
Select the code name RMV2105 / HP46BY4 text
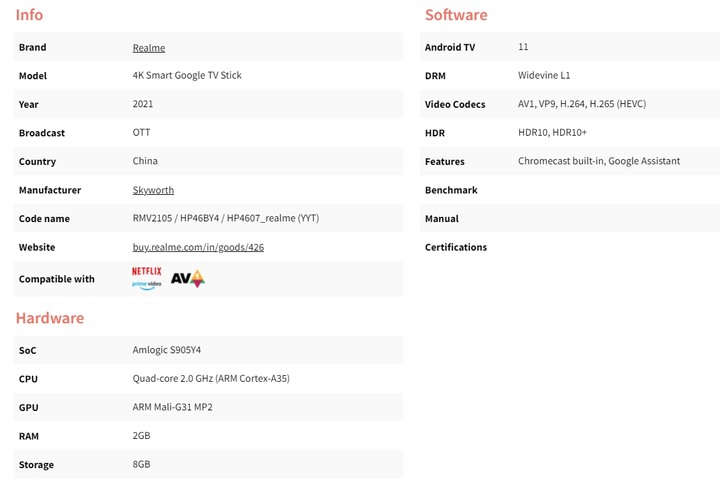(x=176, y=218)
